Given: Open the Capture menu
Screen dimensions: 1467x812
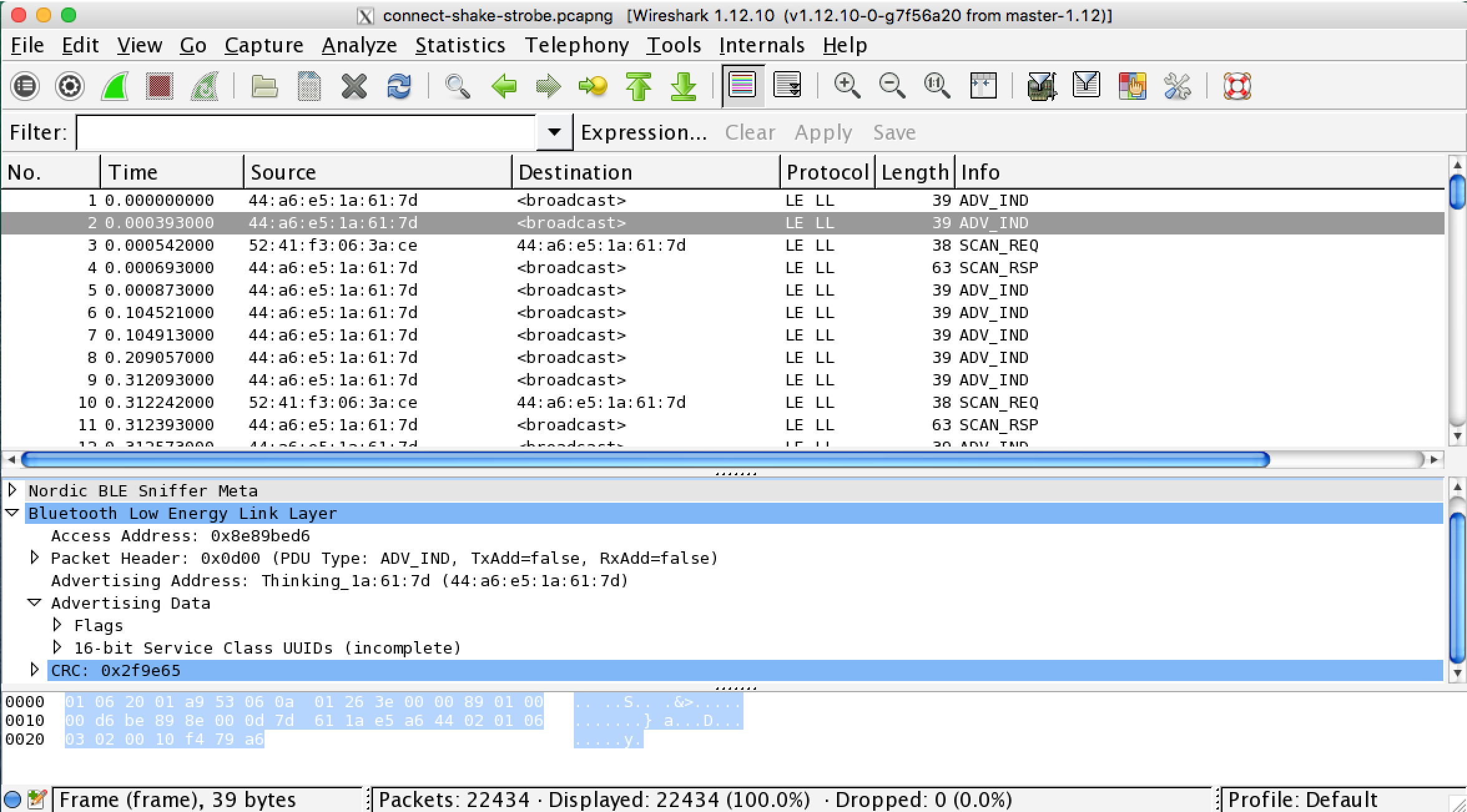Looking at the screenshot, I should click(x=264, y=45).
